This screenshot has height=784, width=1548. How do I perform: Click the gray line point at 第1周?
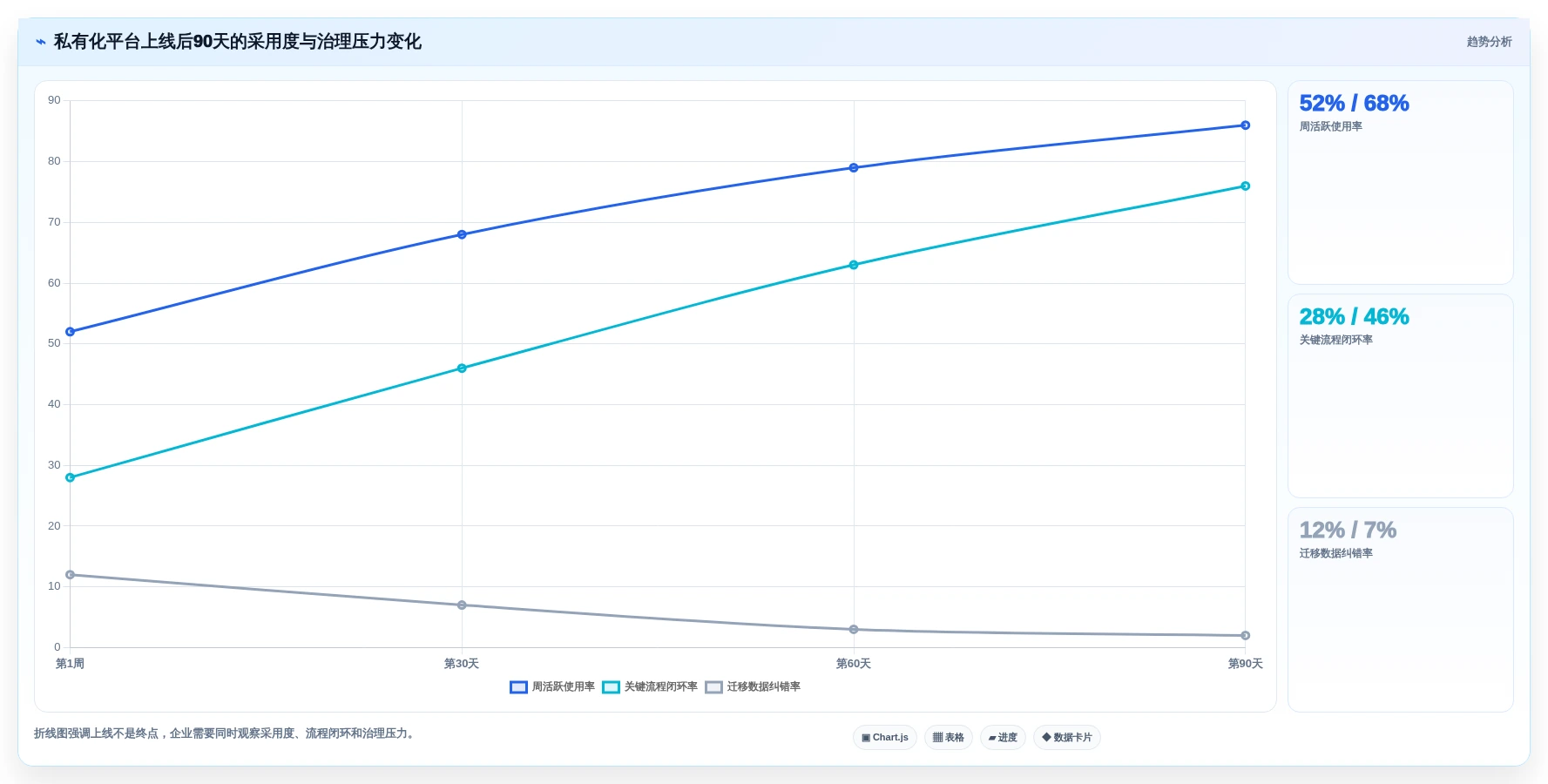[x=71, y=575]
